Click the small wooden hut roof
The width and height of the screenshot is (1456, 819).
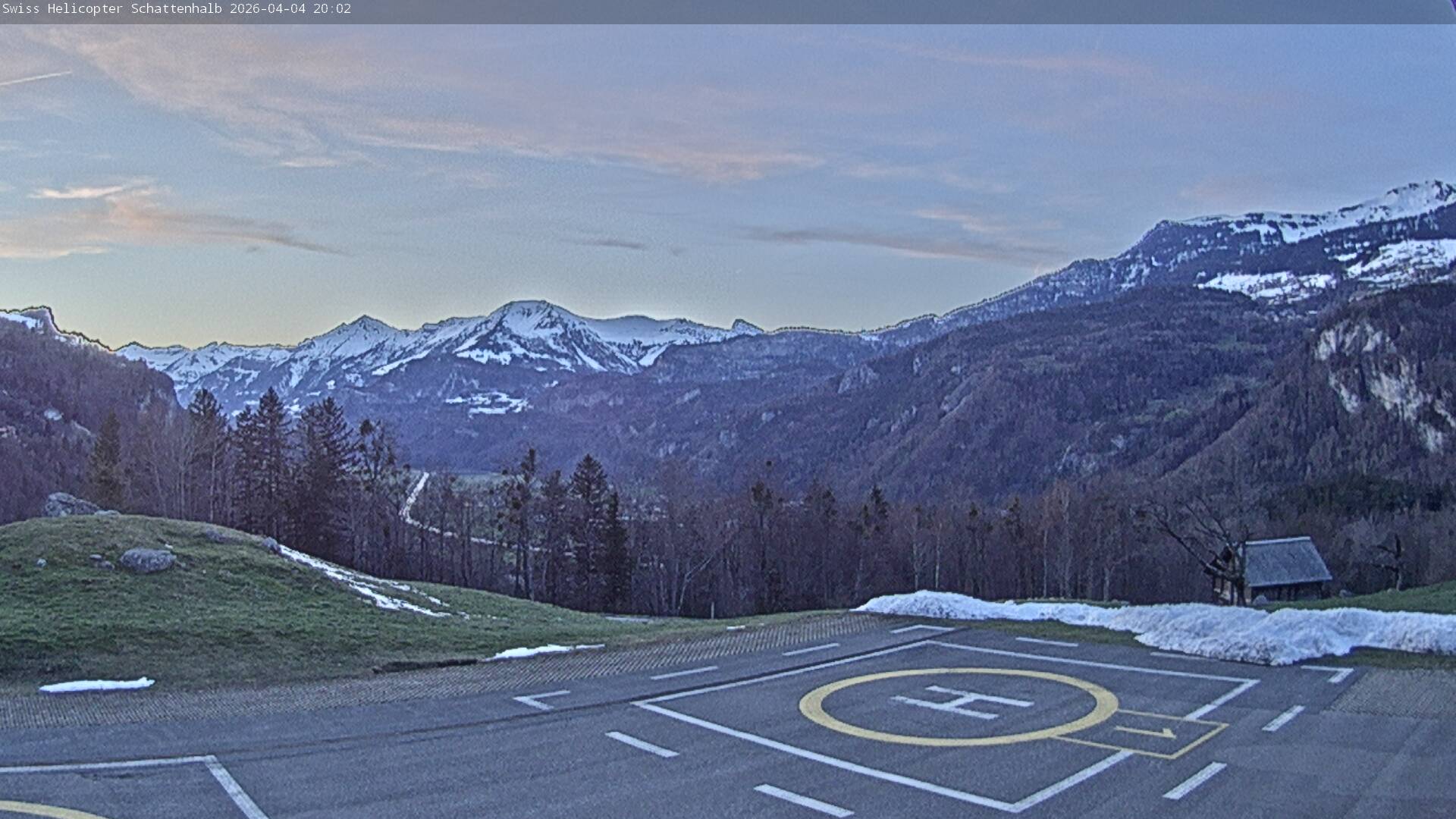(1286, 561)
